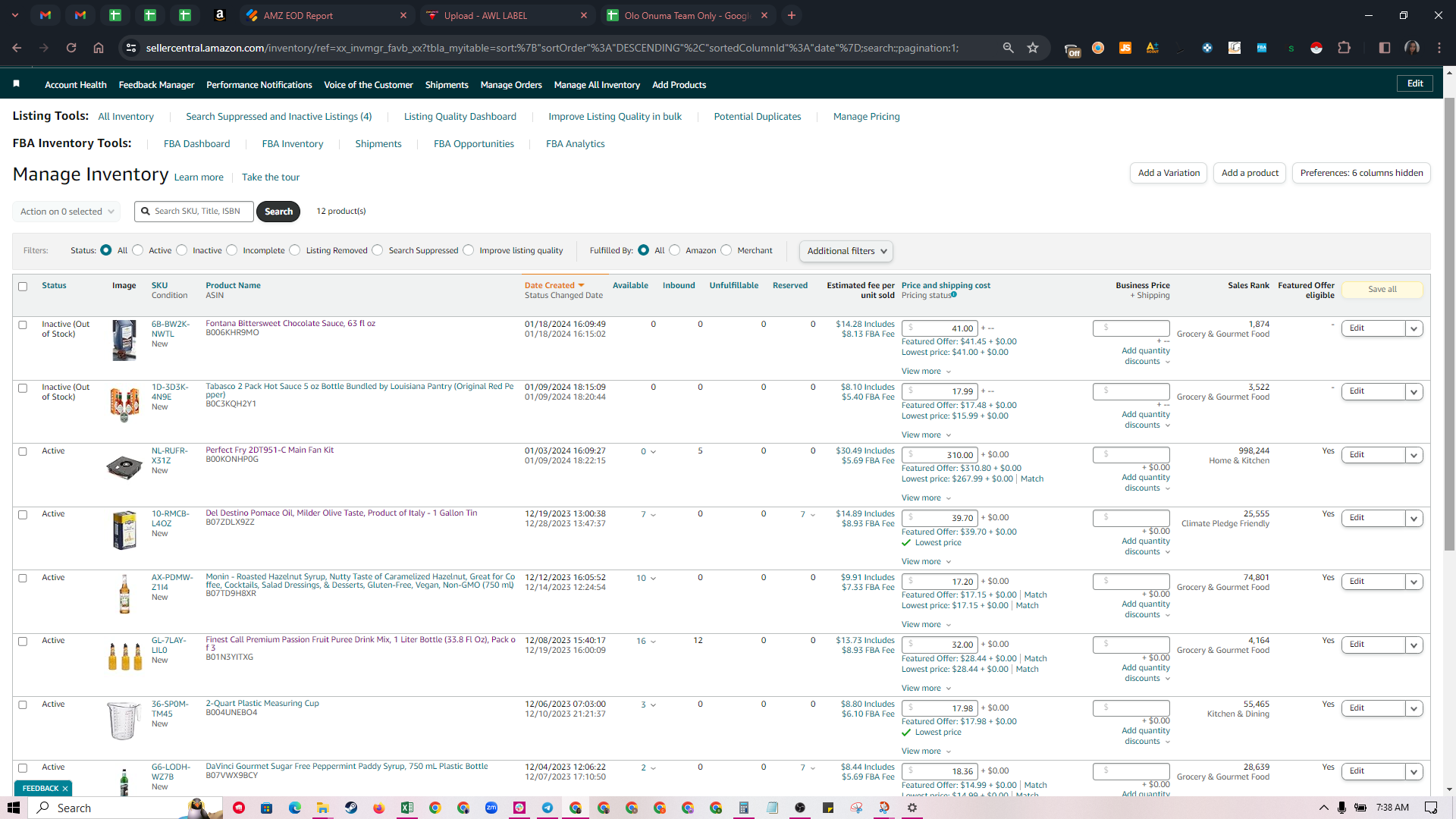Open Excel from the taskbar
This screenshot has height=819, width=1456.
point(407,808)
